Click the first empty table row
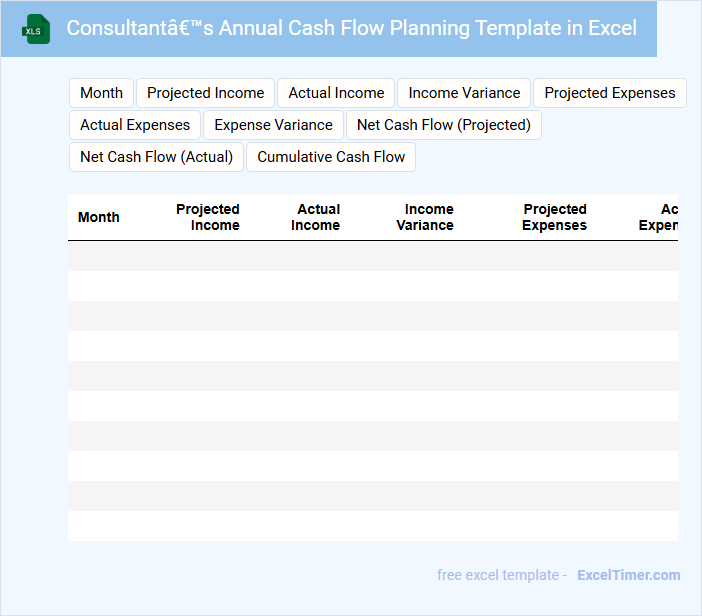 372,256
